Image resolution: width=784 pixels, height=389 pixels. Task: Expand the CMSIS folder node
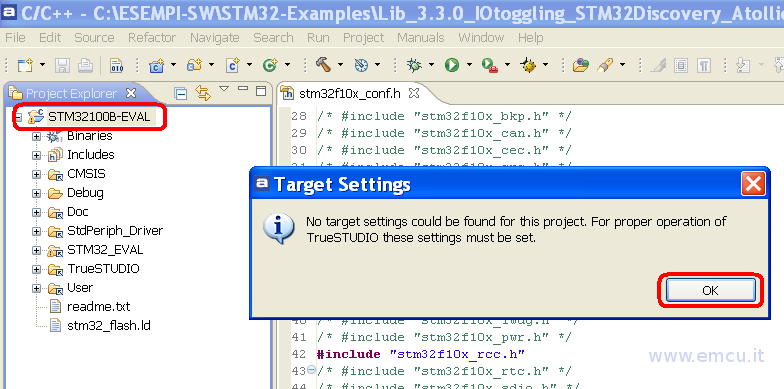coord(36,174)
